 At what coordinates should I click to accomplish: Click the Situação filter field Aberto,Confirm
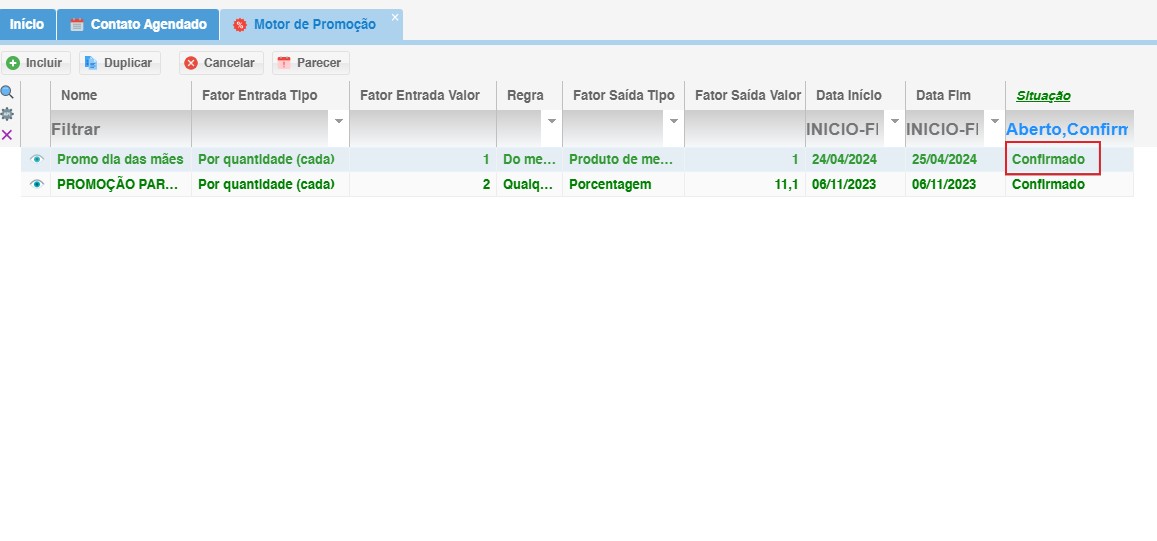[x=1066, y=129]
